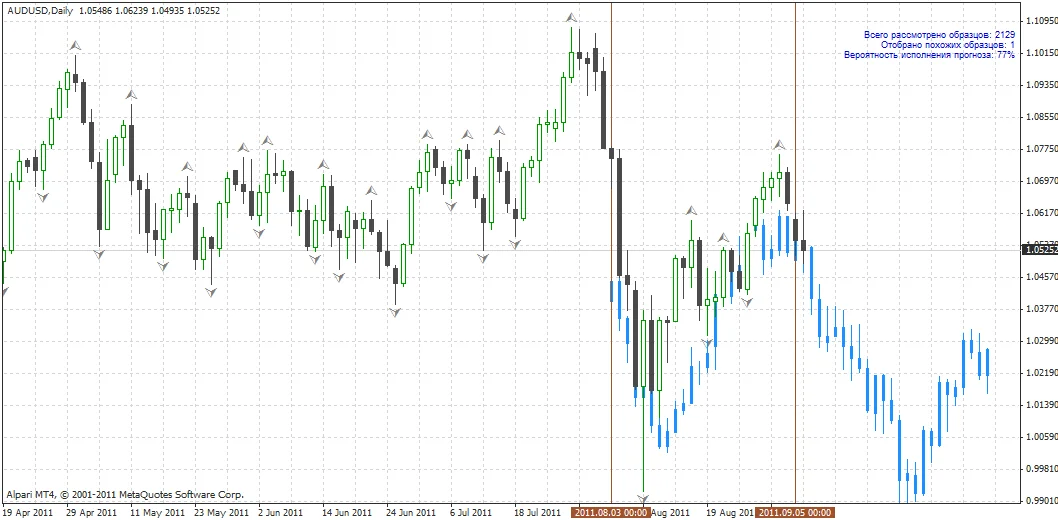Click the 1.00590 price axis label
Viewport: 1058px width, 520px height.
[1041, 437]
